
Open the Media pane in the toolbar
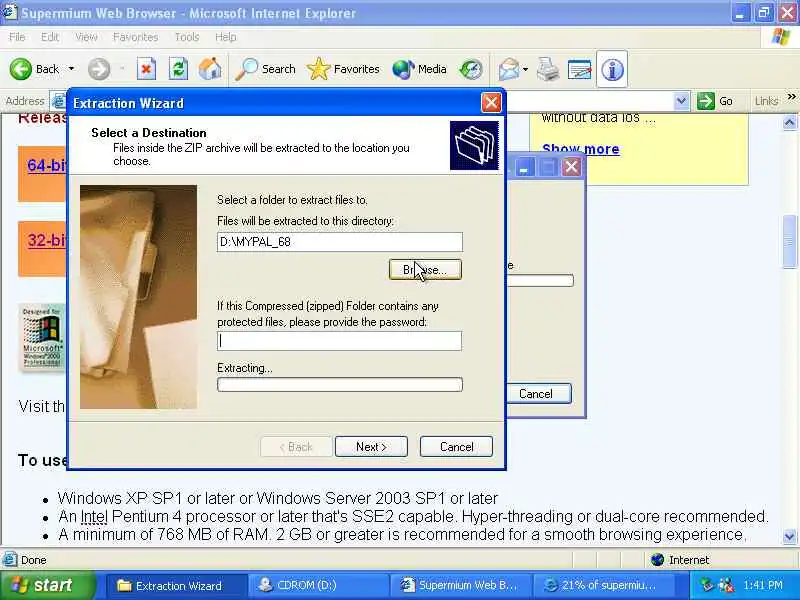coord(419,69)
